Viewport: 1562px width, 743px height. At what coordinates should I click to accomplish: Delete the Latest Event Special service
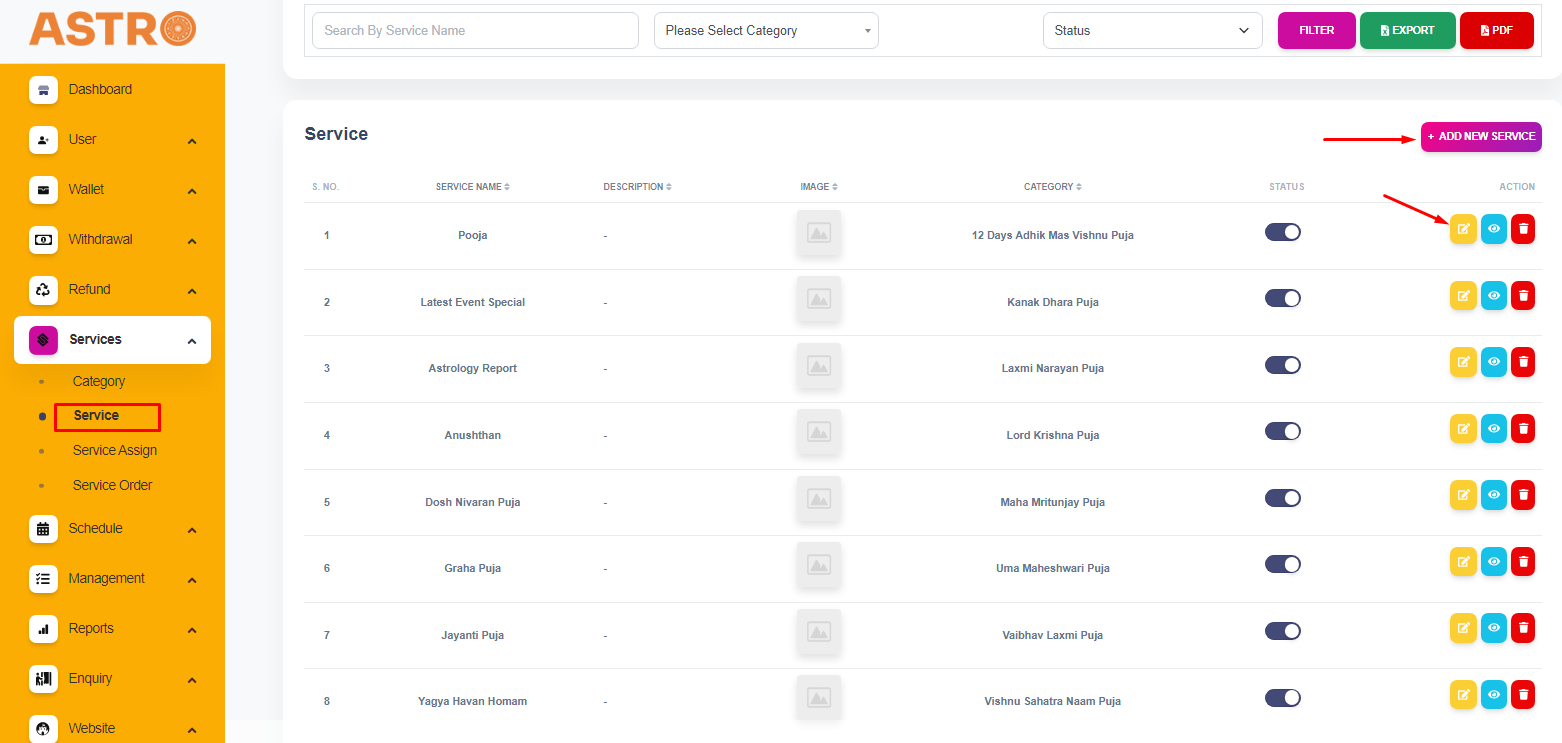pyautogui.click(x=1523, y=296)
